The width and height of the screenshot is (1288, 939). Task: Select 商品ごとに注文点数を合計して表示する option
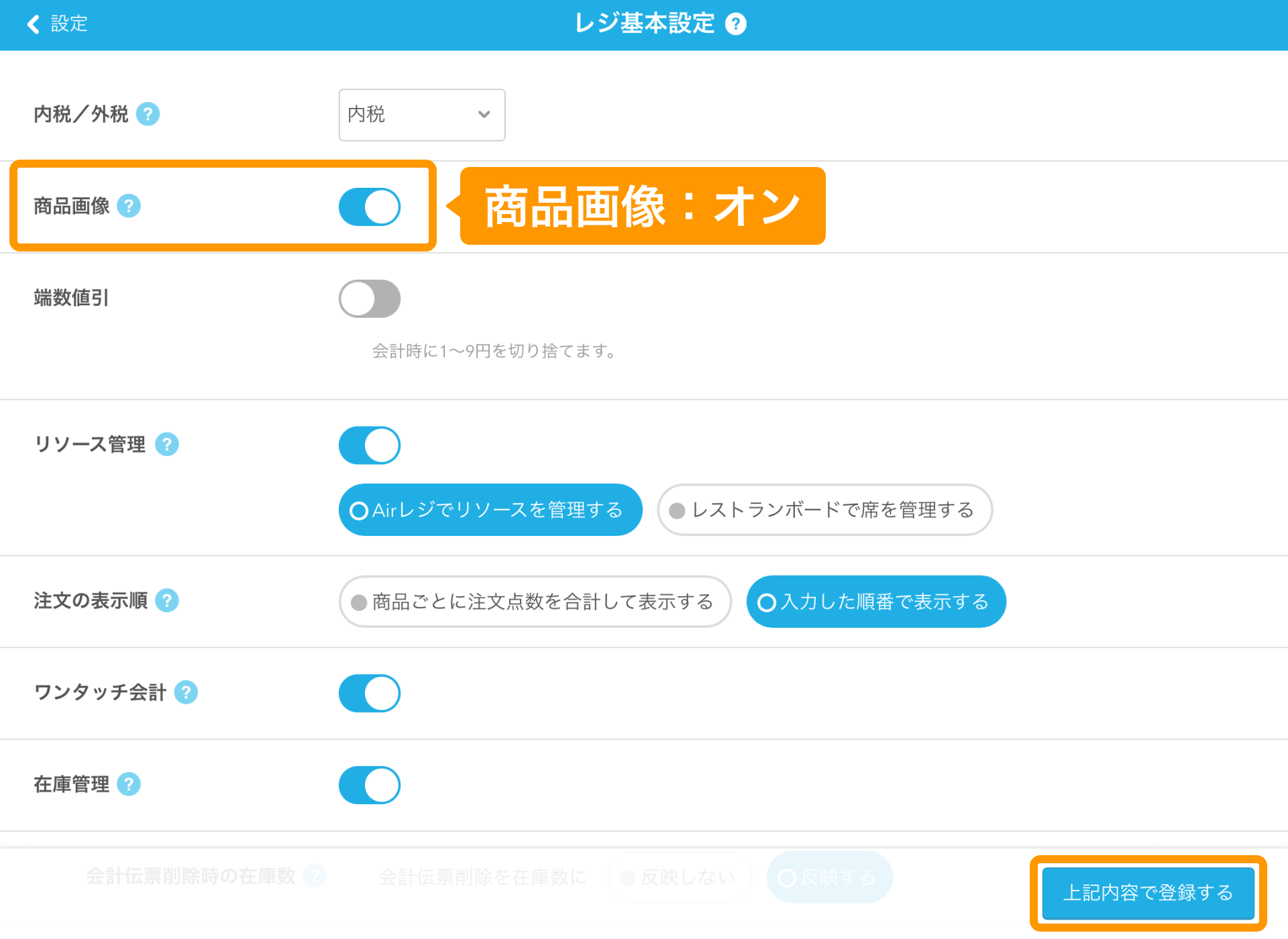point(535,602)
